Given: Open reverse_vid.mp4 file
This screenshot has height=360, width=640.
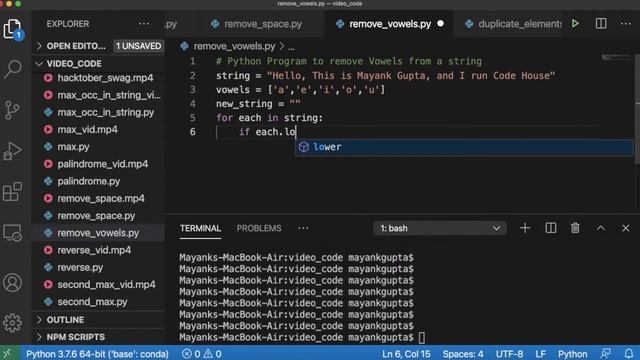Looking at the screenshot, I should coord(98,250).
